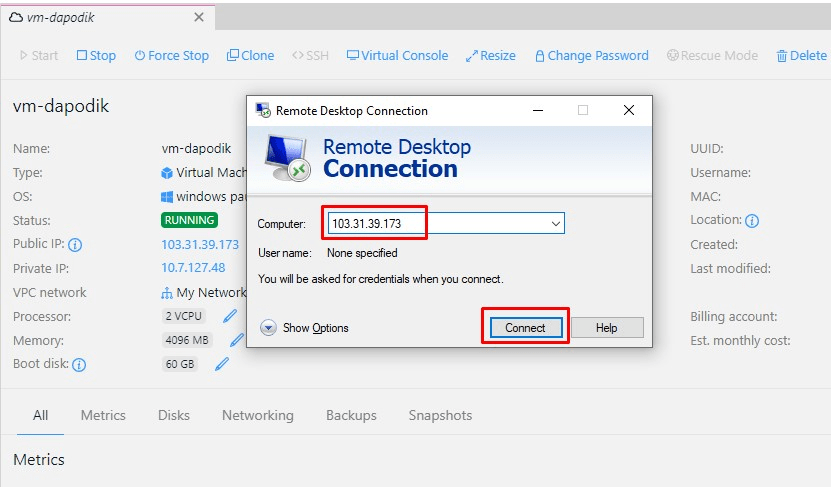The height and width of the screenshot is (487, 831).
Task: Edit Memory 4096 MB pencil icon
Action: (x=236, y=340)
